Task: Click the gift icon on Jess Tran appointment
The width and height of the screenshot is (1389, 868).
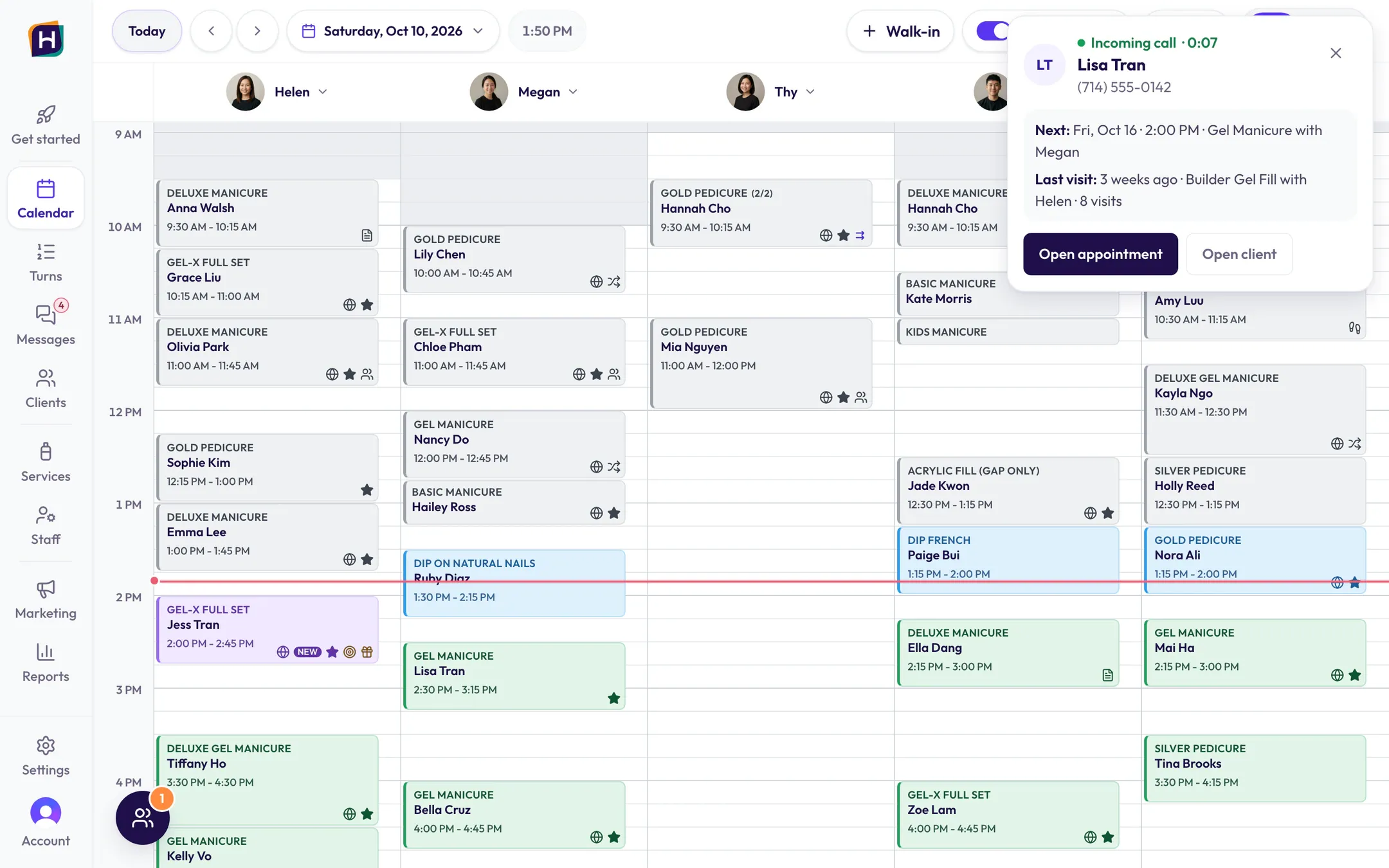Action: 367,652
